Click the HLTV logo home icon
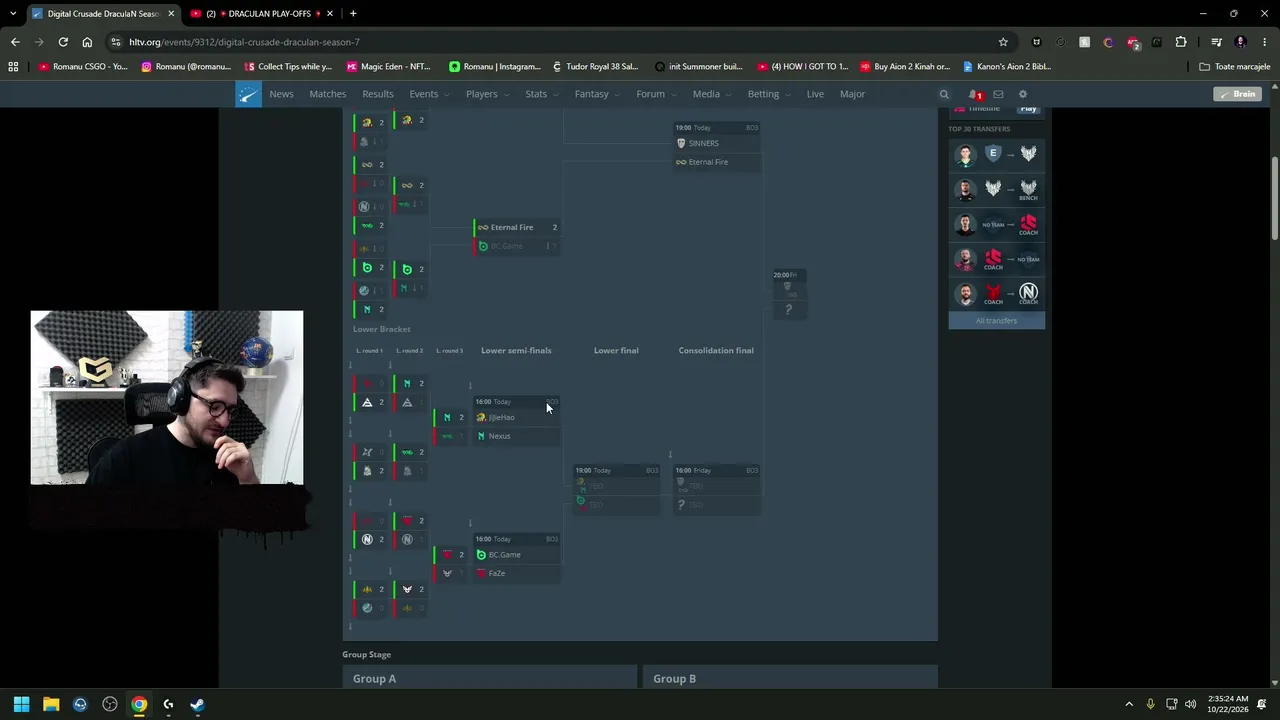Image resolution: width=1280 pixels, height=720 pixels. coord(248,94)
